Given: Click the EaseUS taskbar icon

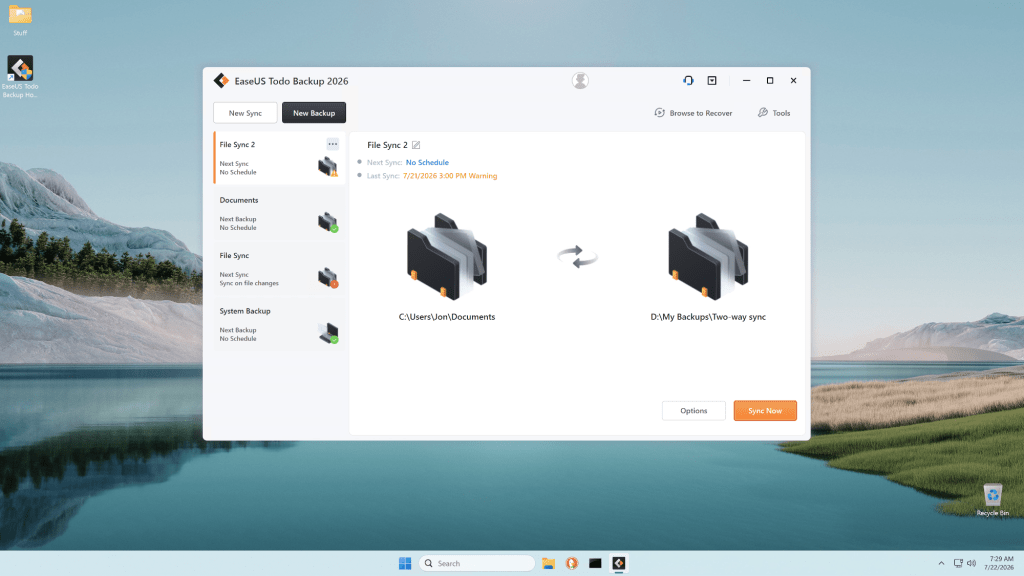Looking at the screenshot, I should pyautogui.click(x=618, y=563).
